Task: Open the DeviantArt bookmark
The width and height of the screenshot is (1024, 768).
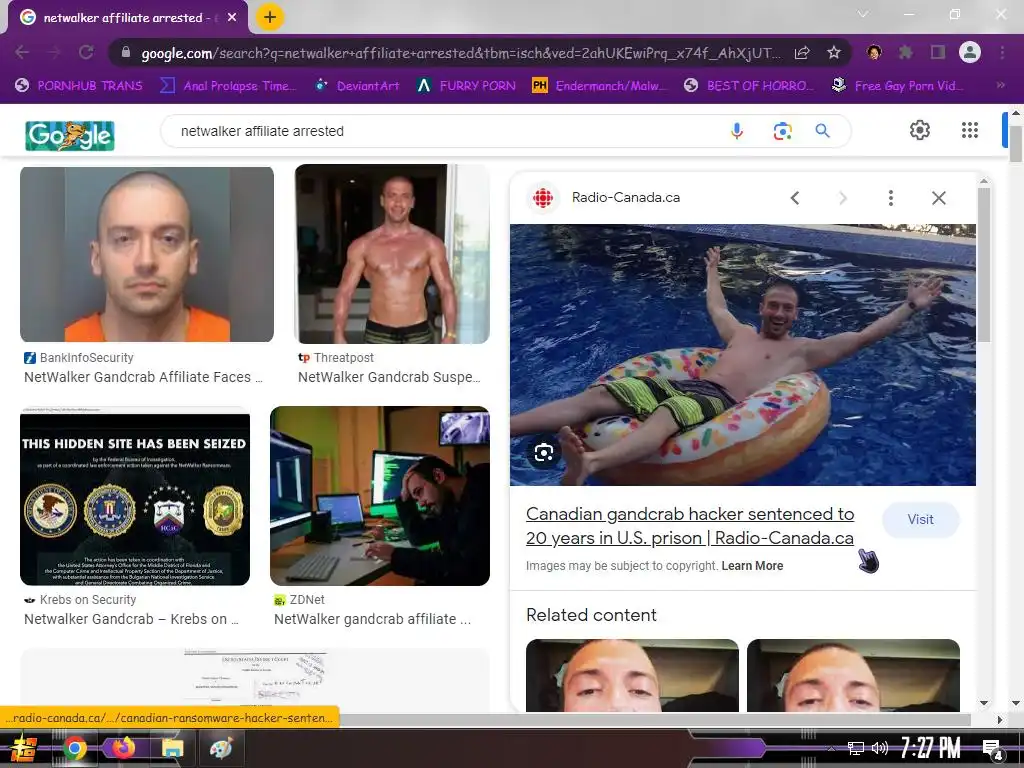Action: tap(357, 86)
